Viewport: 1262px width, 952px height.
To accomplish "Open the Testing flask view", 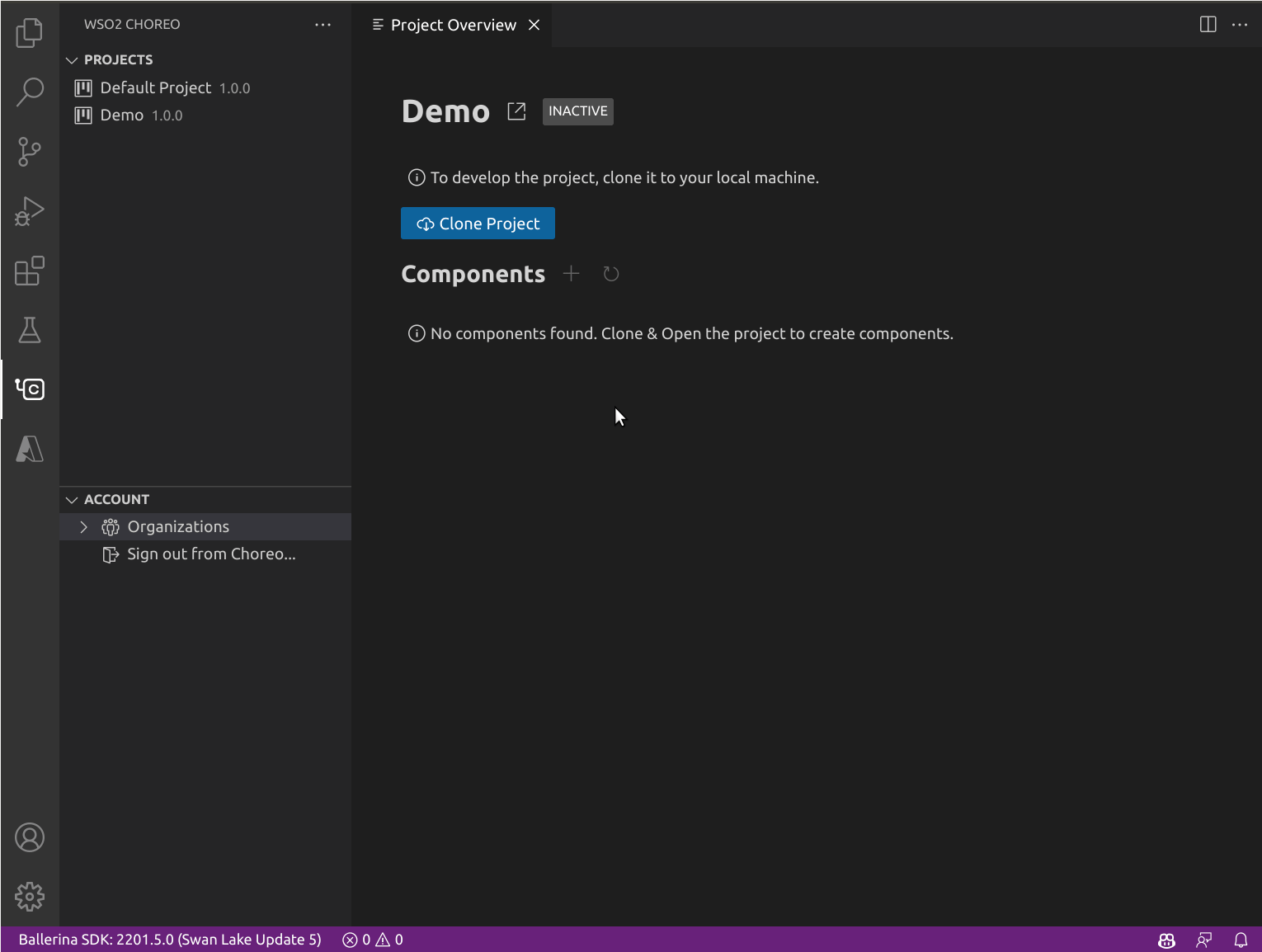I will pyautogui.click(x=30, y=330).
